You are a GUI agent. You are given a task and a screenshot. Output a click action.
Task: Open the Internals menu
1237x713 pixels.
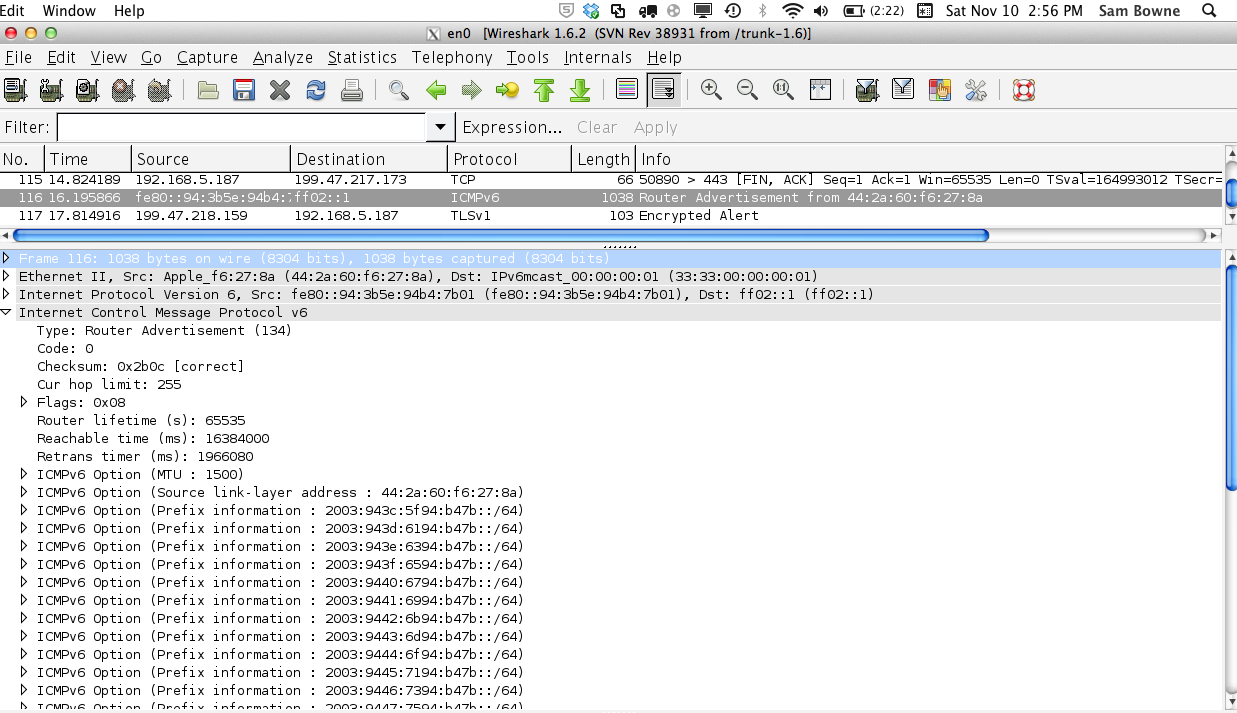tap(598, 58)
